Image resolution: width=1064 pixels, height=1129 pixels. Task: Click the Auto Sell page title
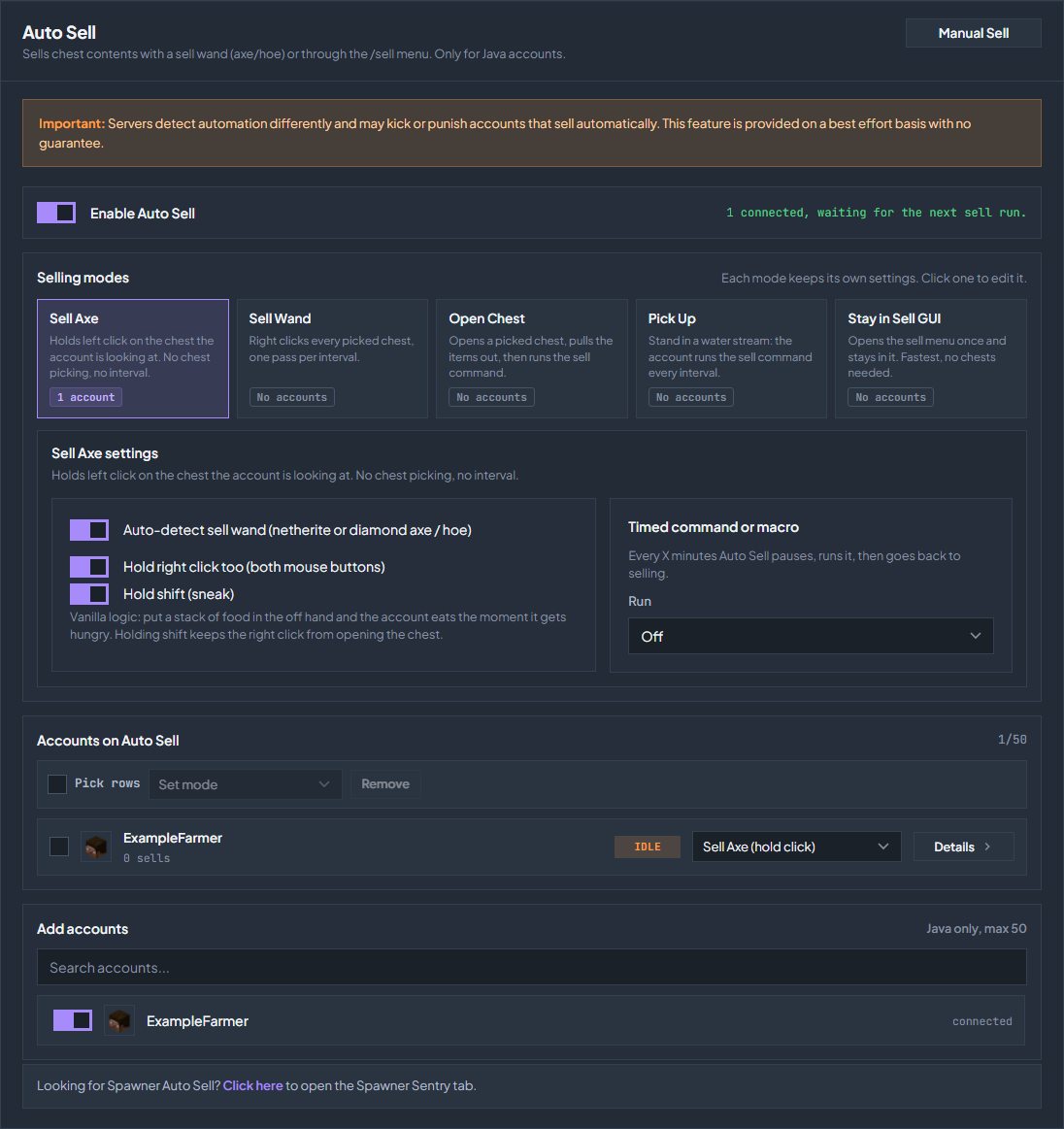[59, 32]
